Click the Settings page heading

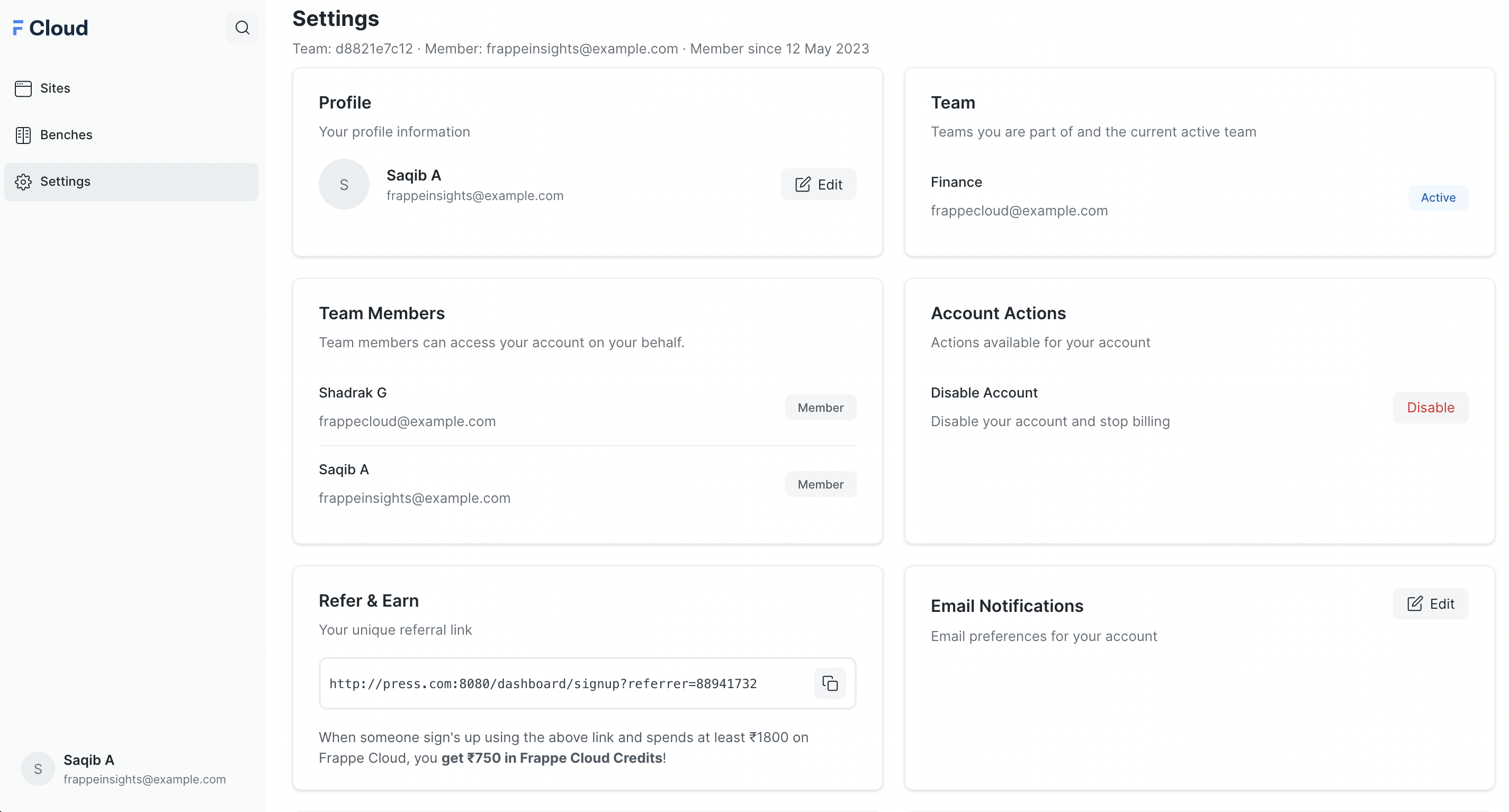(336, 19)
